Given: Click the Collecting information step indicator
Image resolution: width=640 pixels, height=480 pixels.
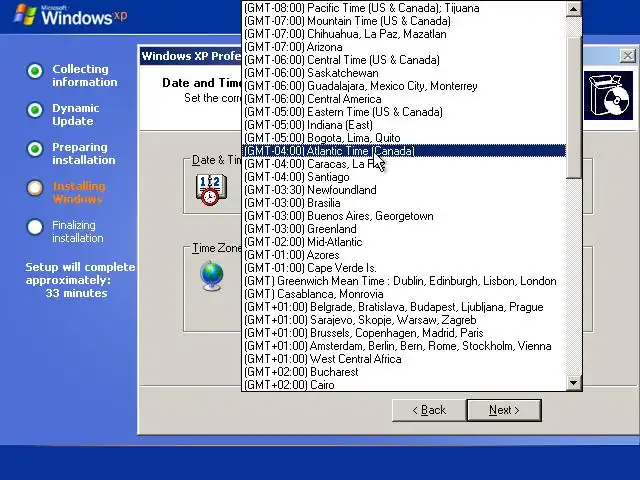Looking at the screenshot, I should 35,71.
